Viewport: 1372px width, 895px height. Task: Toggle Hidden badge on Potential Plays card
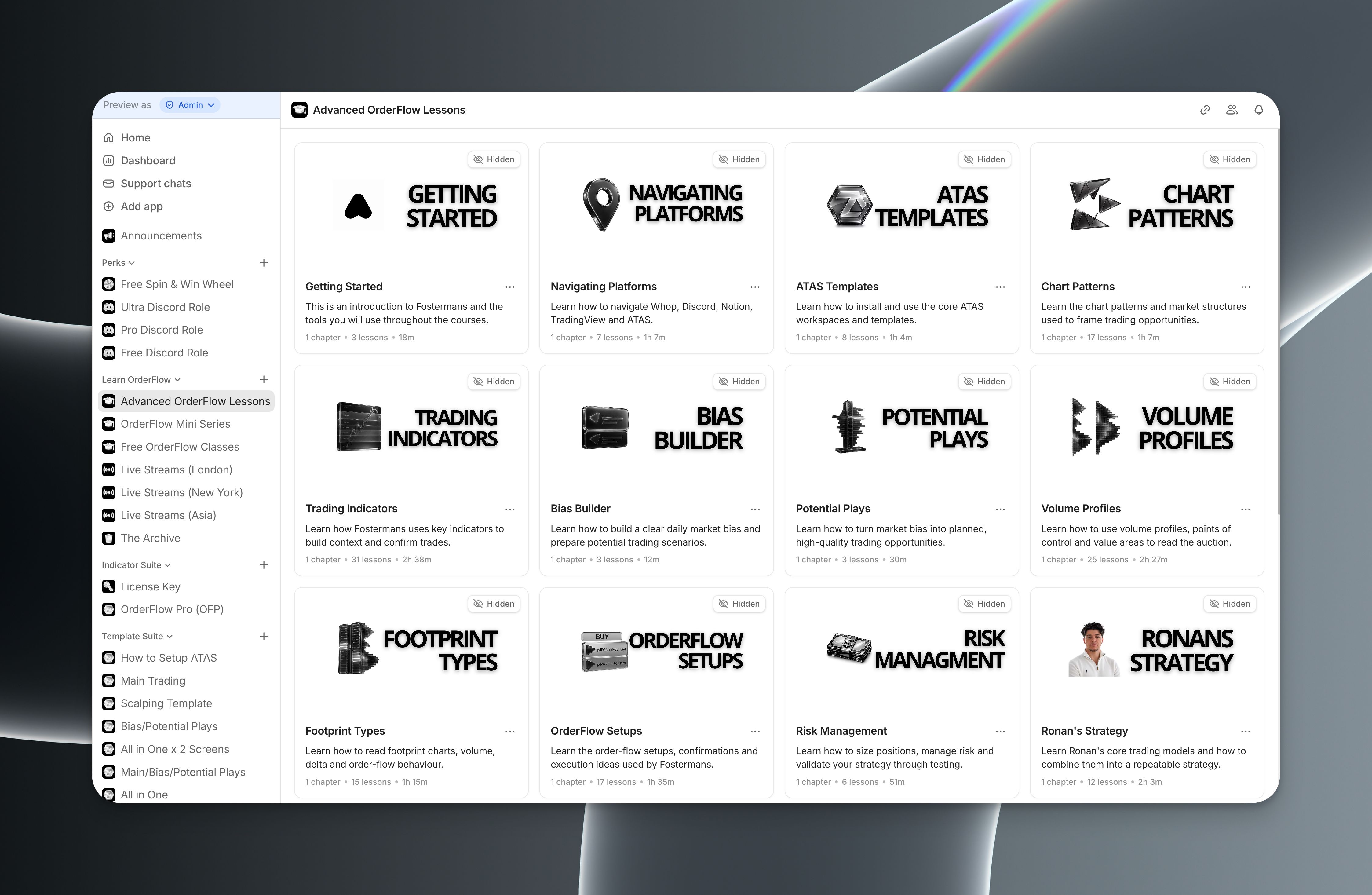985,382
